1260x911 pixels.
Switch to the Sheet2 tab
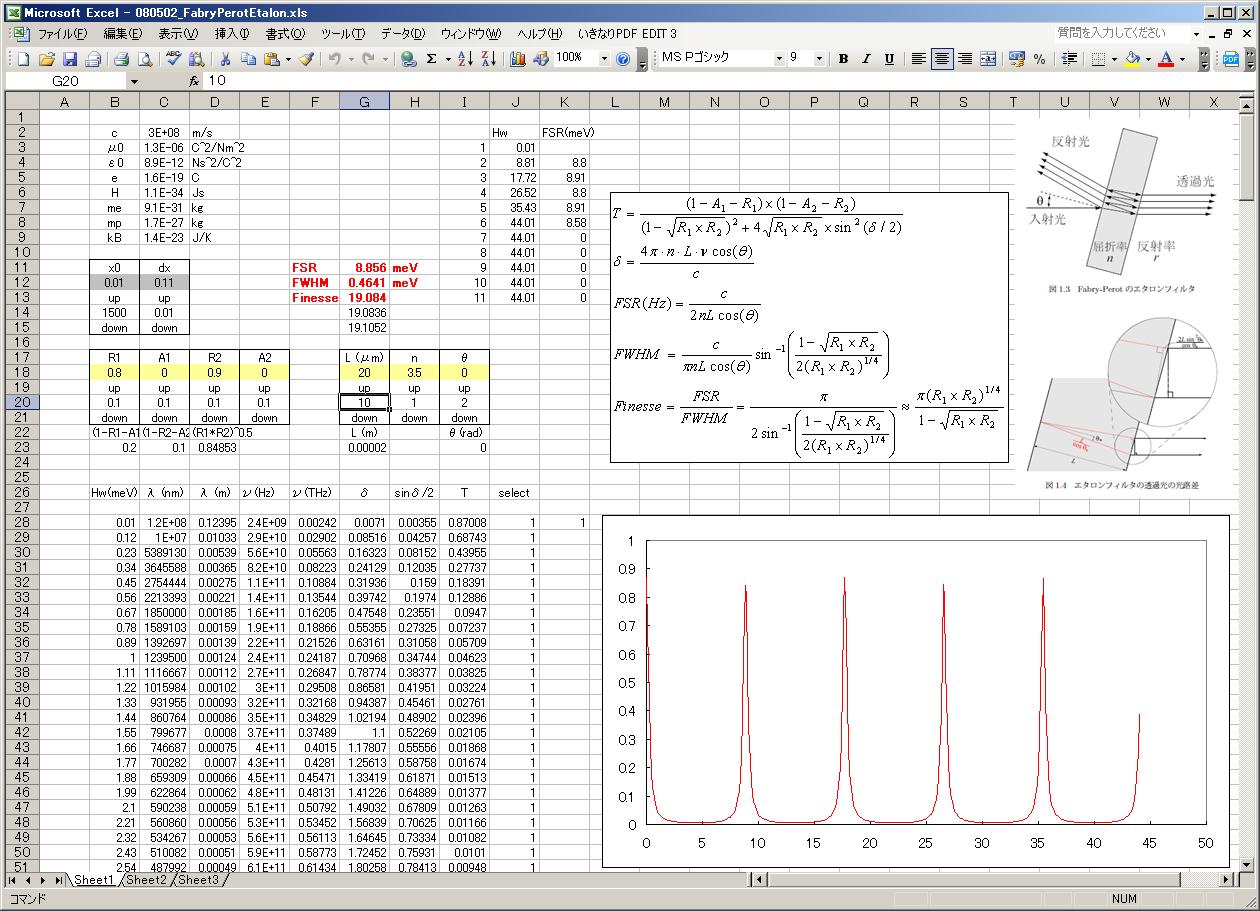[146, 880]
